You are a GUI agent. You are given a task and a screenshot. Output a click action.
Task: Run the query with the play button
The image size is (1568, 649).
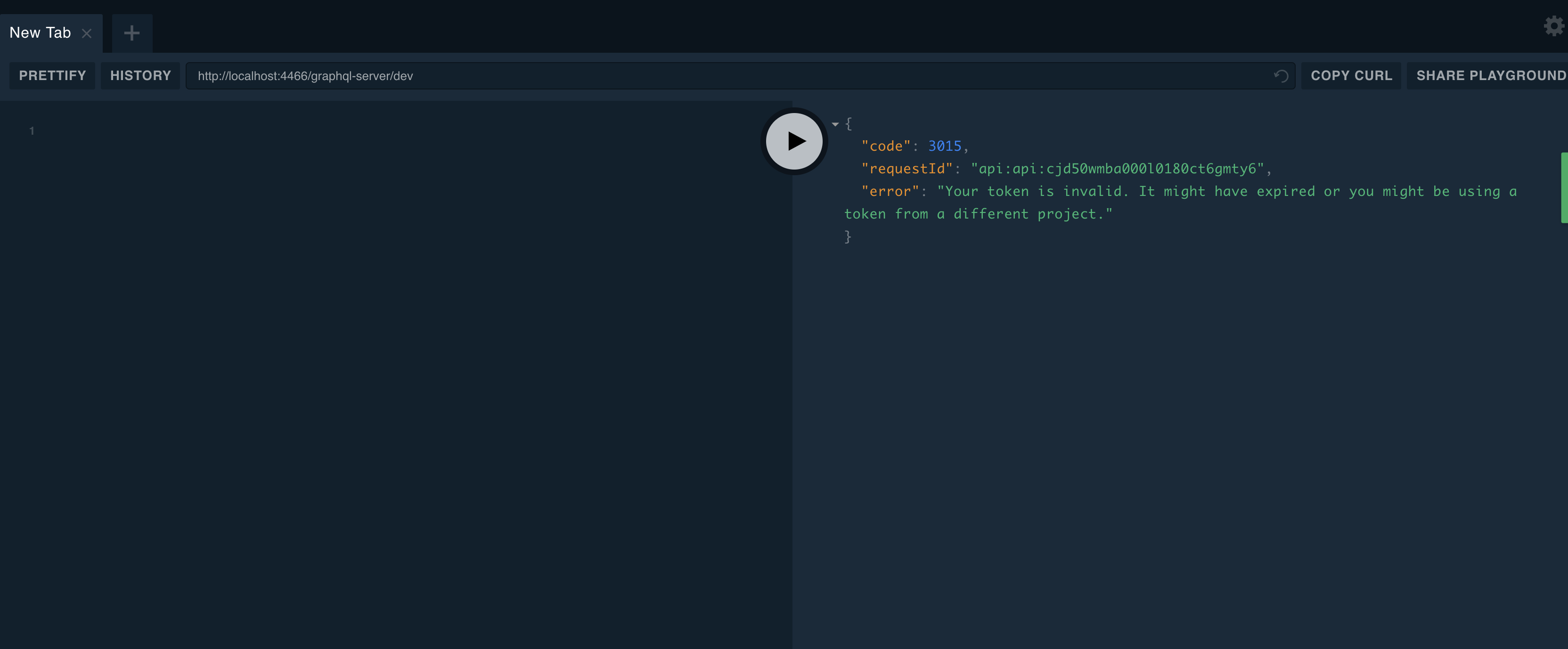pyautogui.click(x=794, y=141)
